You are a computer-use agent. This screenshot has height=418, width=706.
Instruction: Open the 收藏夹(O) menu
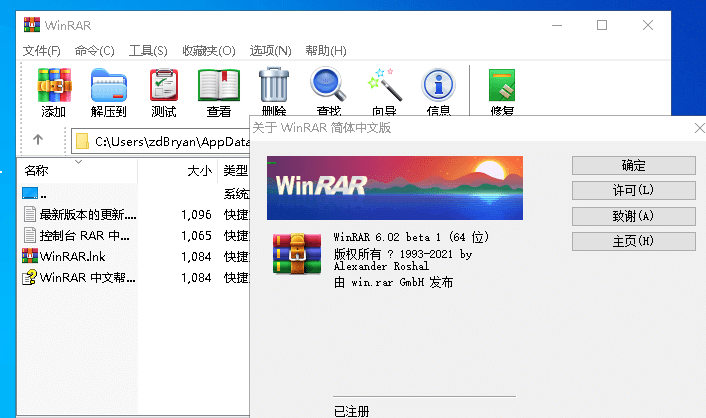click(208, 51)
